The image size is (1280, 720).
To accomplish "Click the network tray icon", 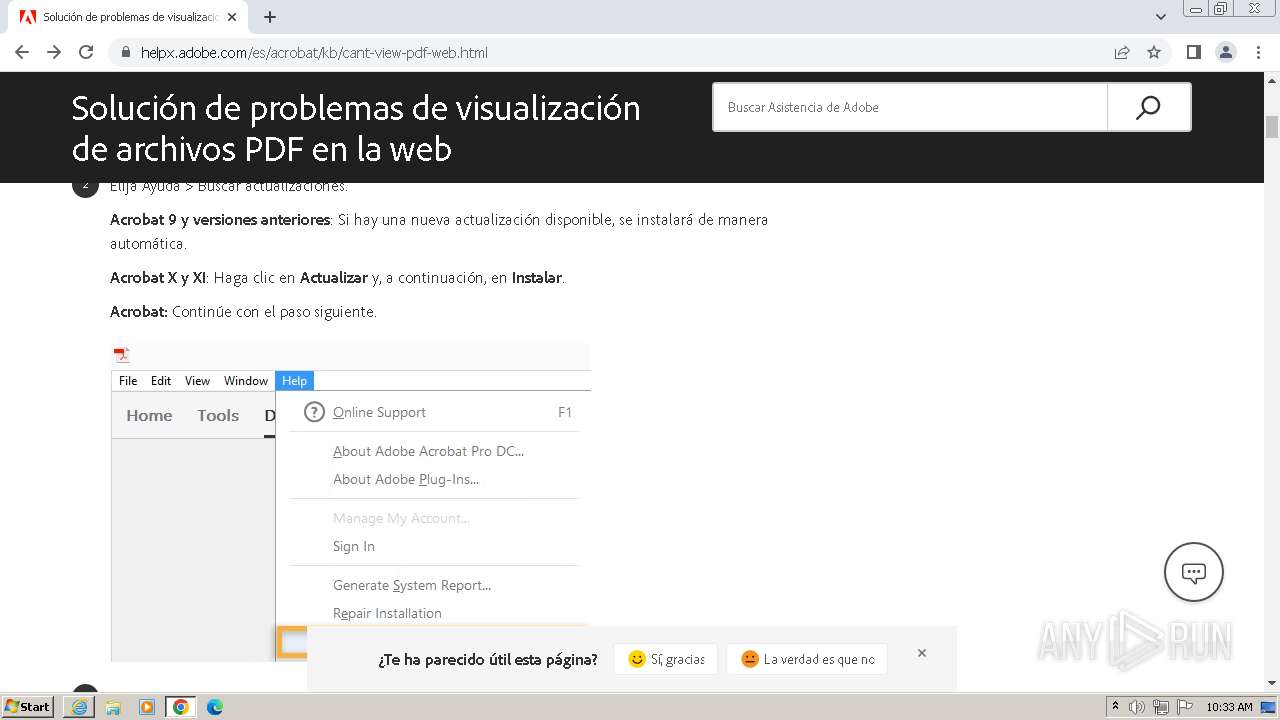I will (1161, 707).
